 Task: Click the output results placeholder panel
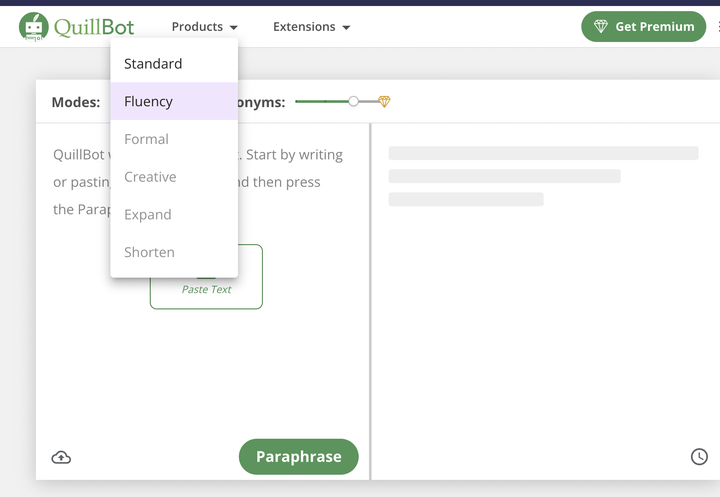click(x=543, y=300)
